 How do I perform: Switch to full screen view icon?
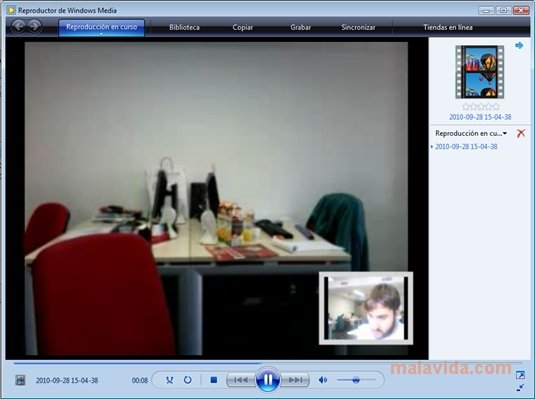520,375
